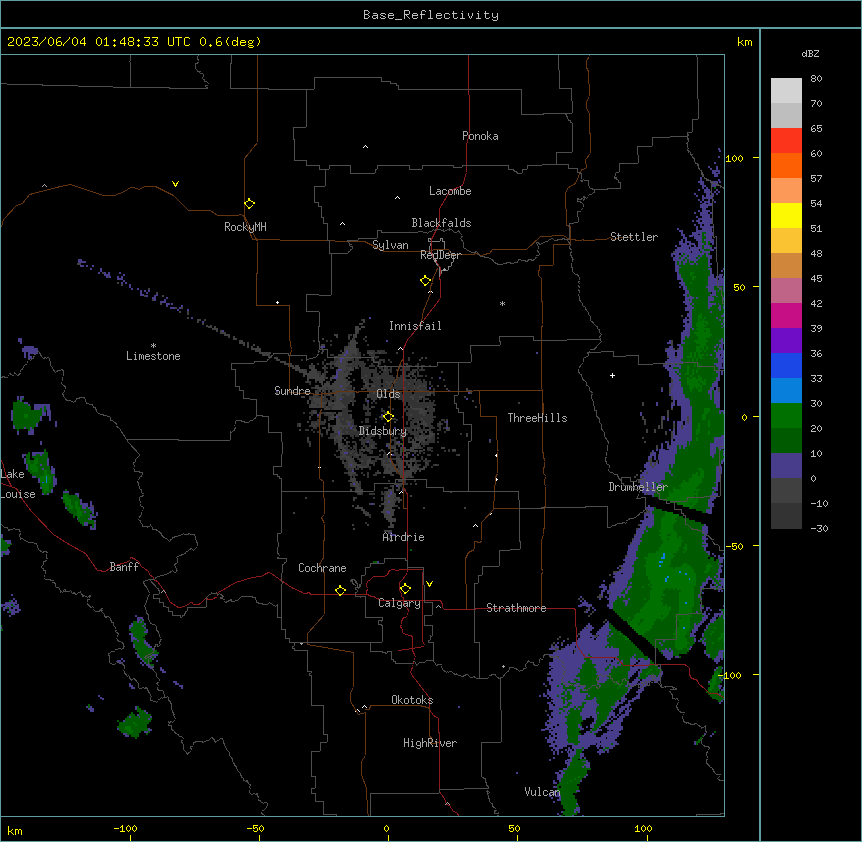Viewport: 862px width, 842px height.
Task: Click the 10 dBZ violet color swatch
Action: coord(786,465)
